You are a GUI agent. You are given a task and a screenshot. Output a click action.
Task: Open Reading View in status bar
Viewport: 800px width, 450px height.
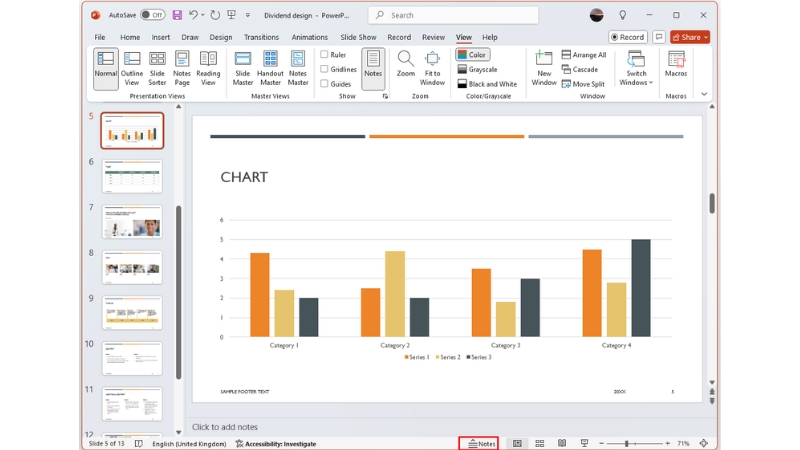tap(562, 443)
